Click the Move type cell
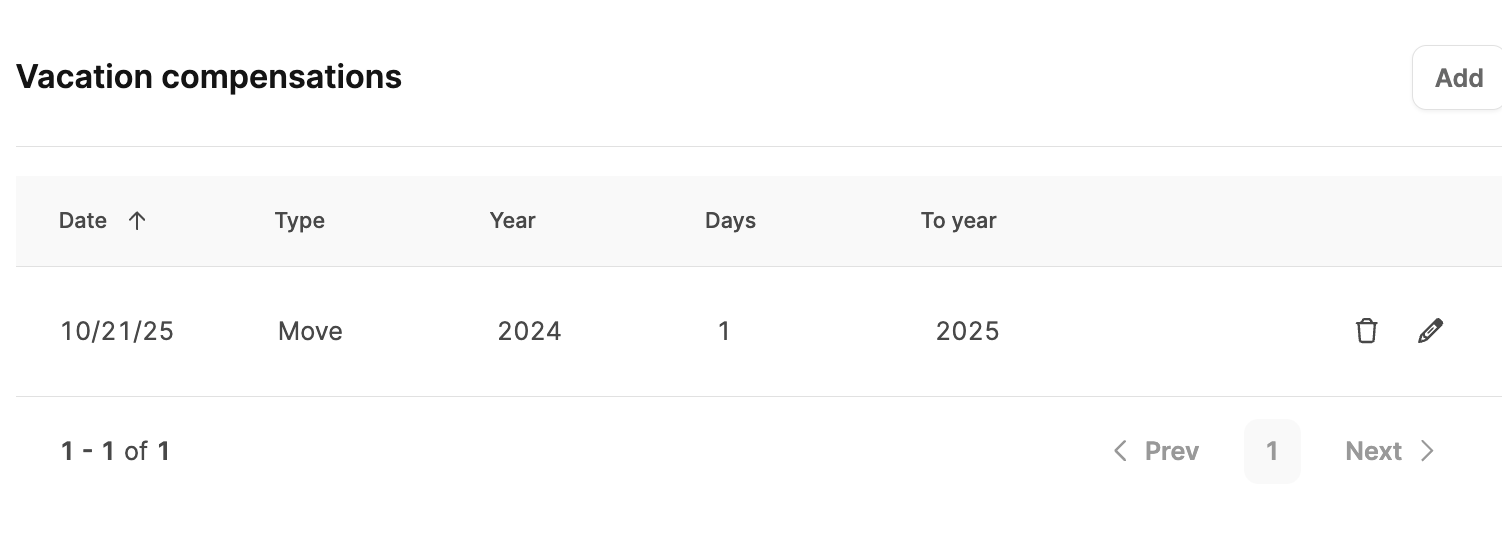This screenshot has height=538, width=1502. 310,331
